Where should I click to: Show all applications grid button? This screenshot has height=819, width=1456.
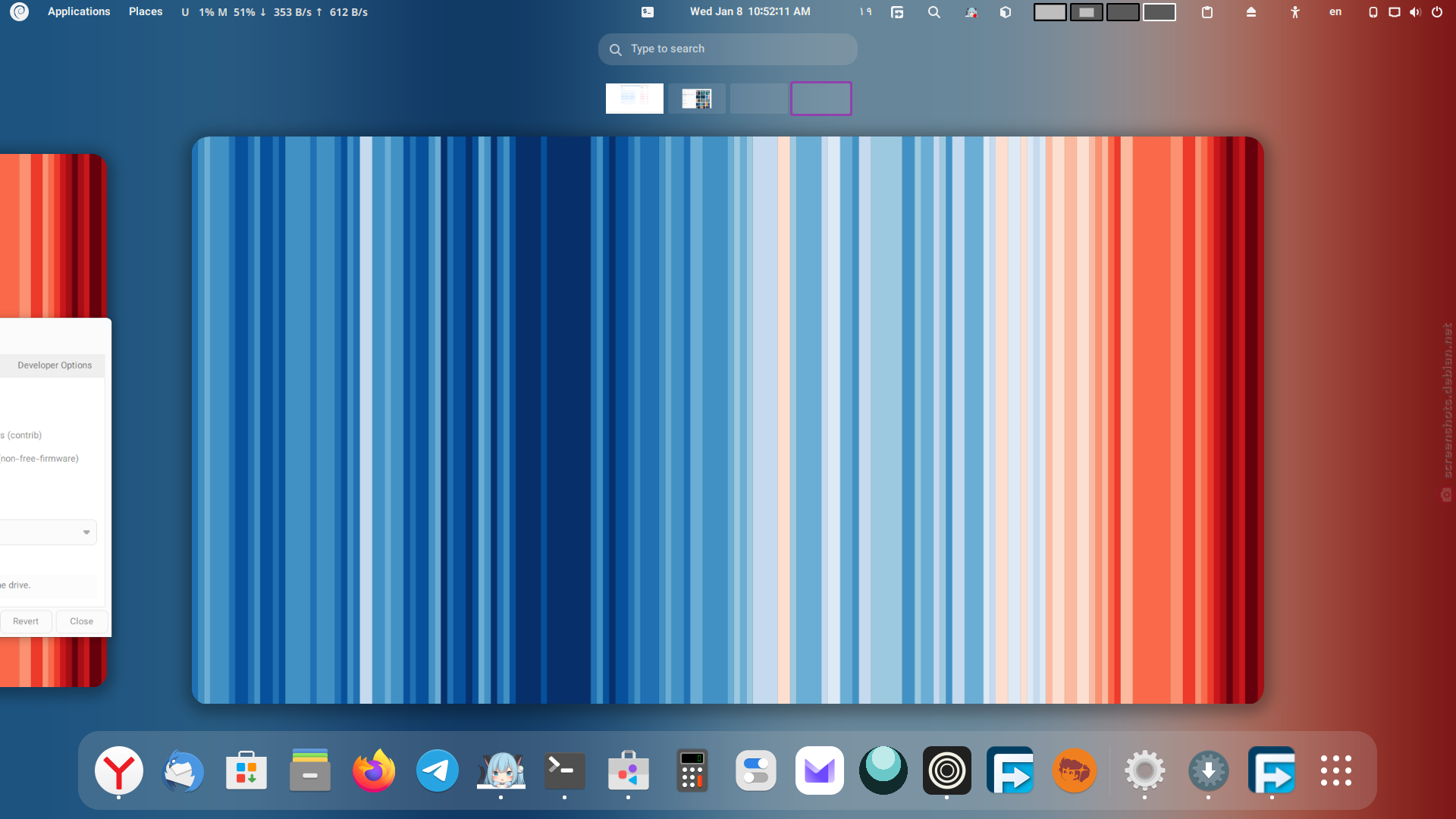(x=1336, y=771)
